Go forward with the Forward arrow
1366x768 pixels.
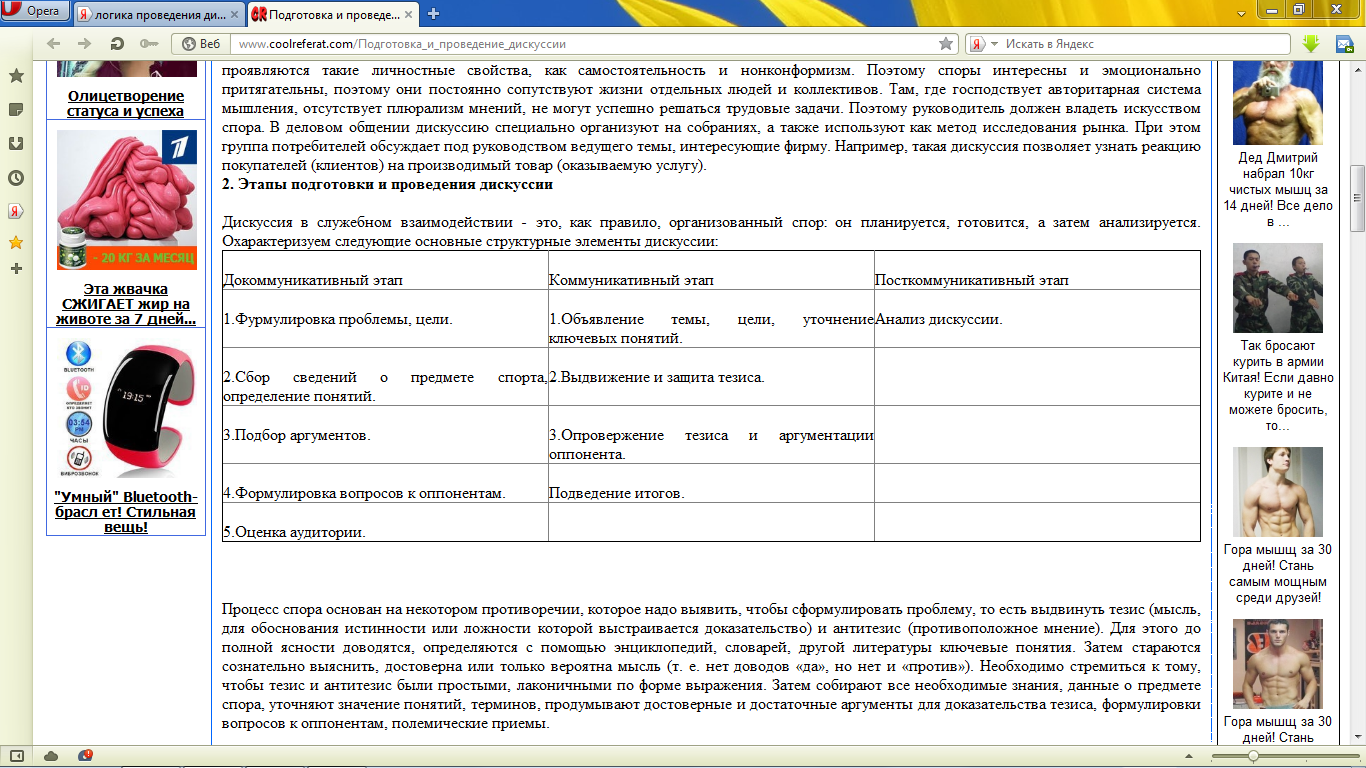85,44
